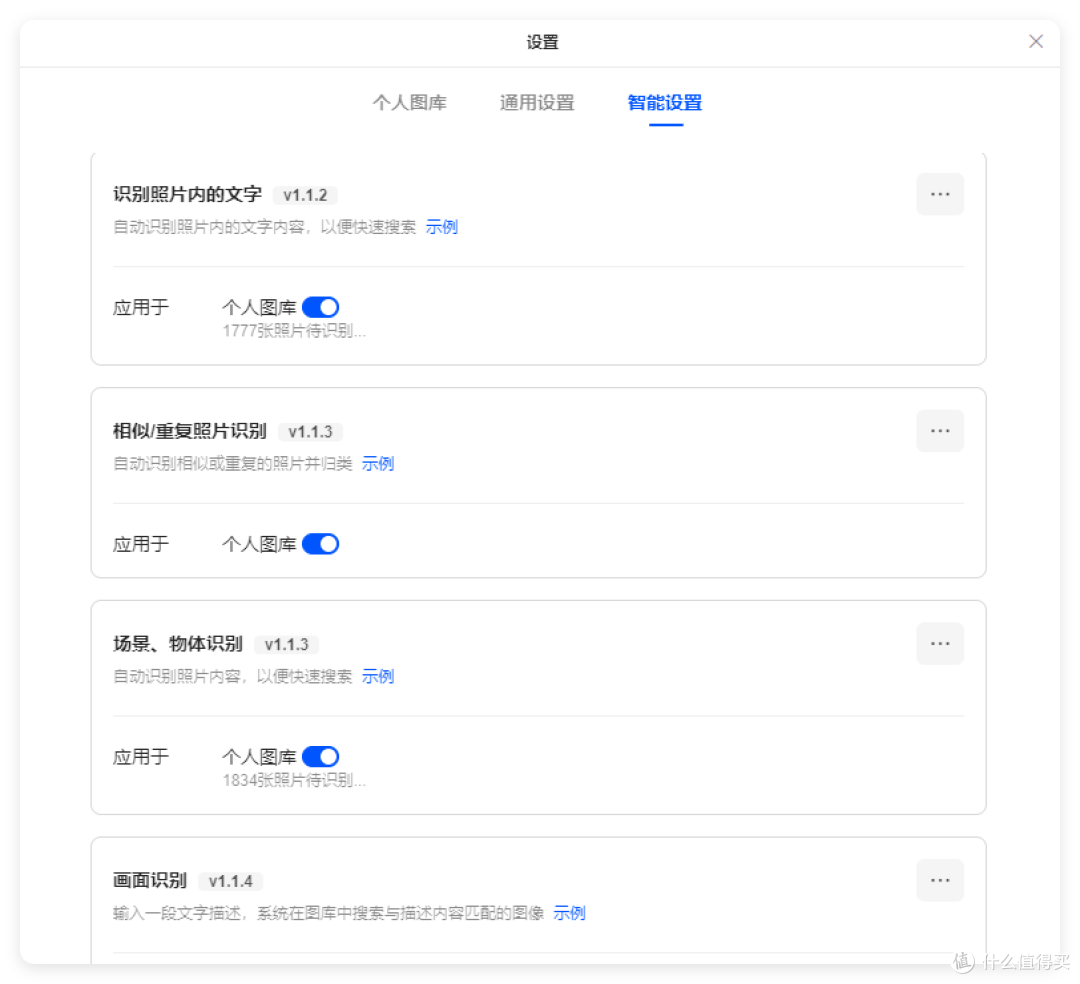The width and height of the screenshot is (1080, 984).
Task: Click the v1.1.4 version badge
Action: coord(231,881)
